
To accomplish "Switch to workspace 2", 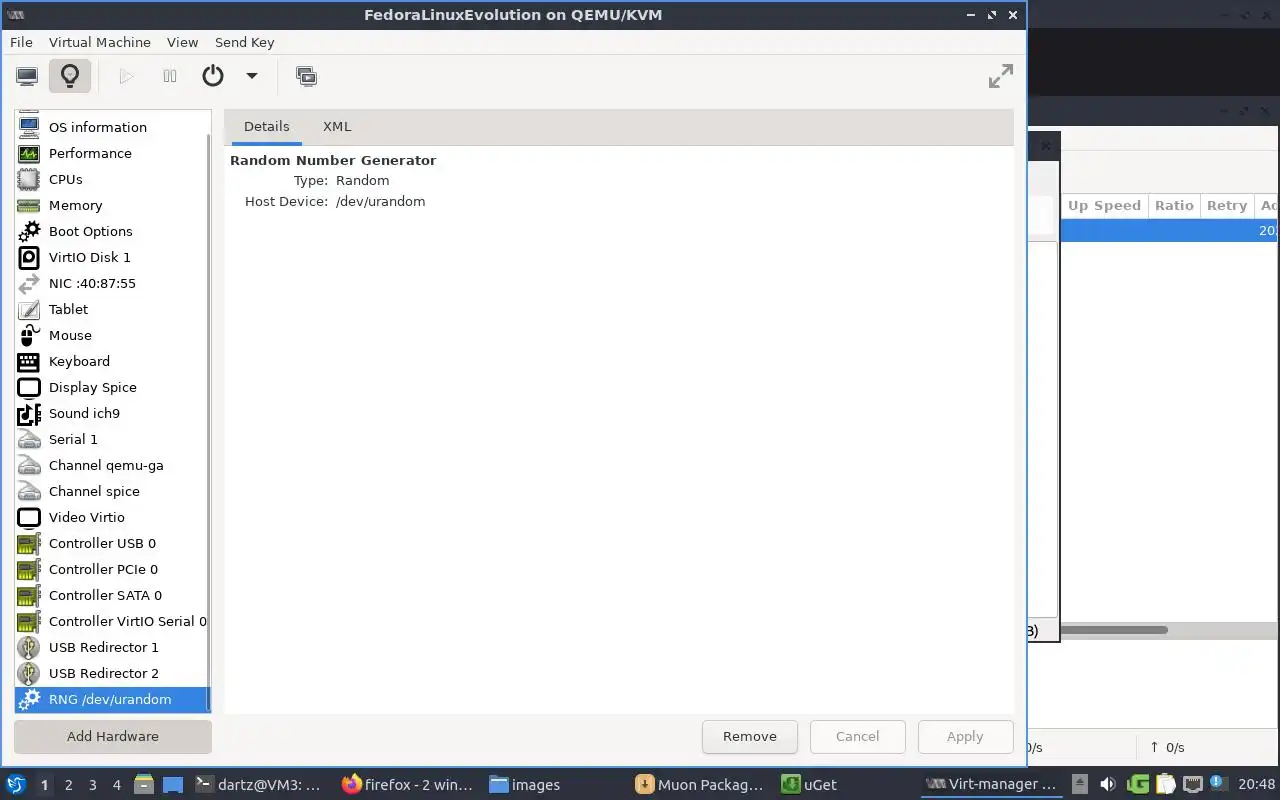I will (x=69, y=785).
